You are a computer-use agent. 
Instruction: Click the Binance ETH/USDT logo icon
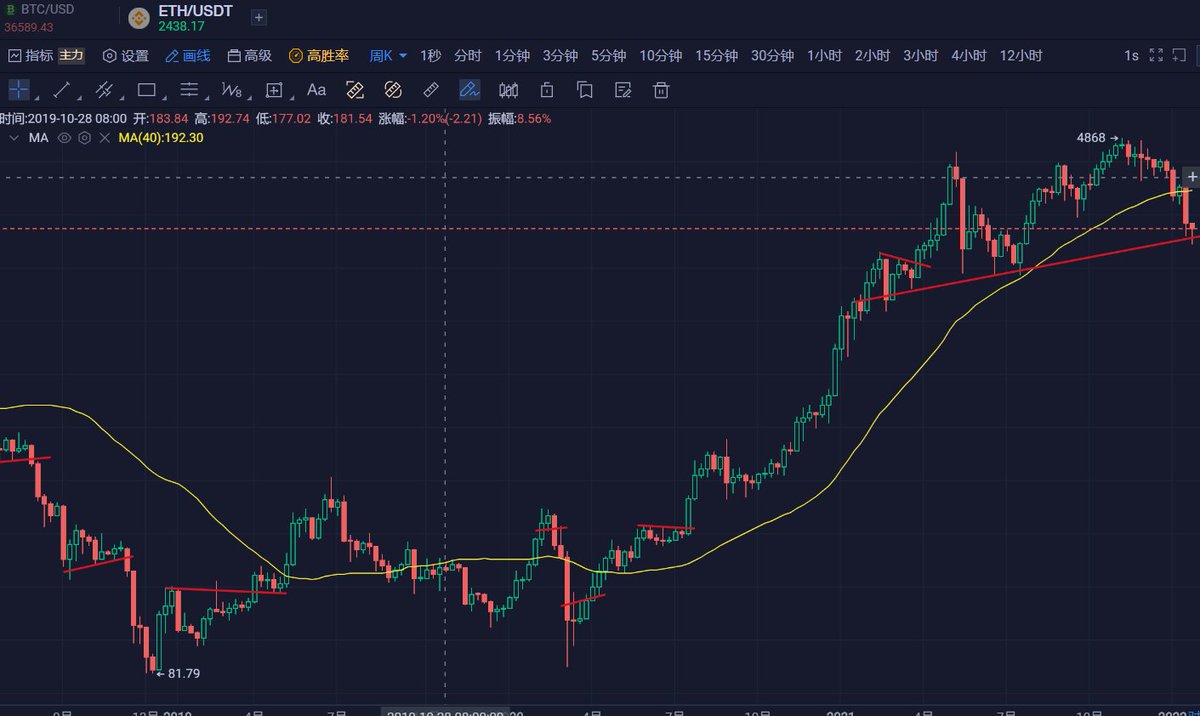[x=138, y=17]
